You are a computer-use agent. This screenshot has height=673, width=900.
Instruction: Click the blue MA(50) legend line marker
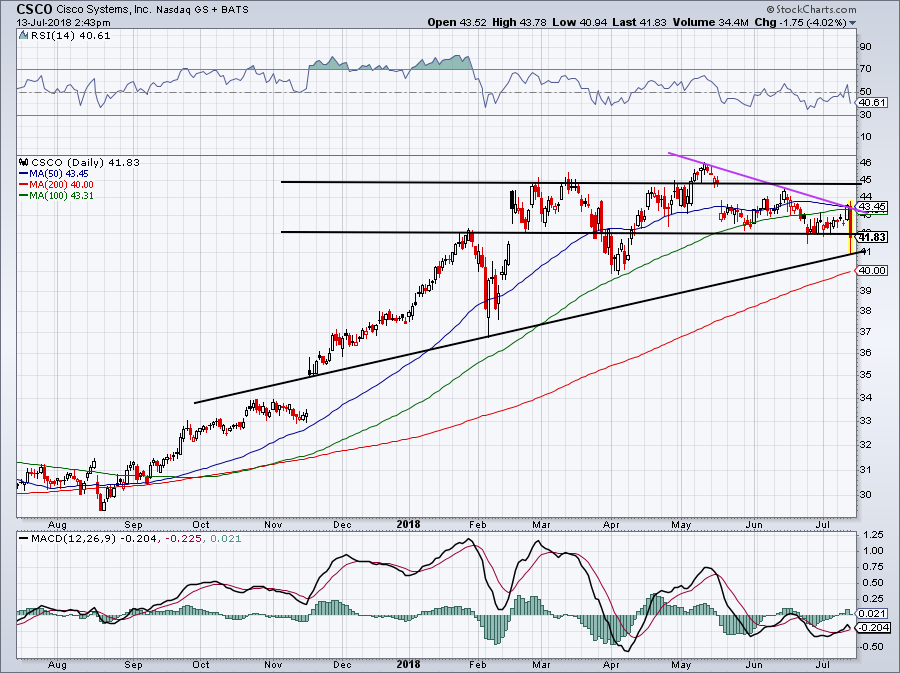click(x=24, y=173)
